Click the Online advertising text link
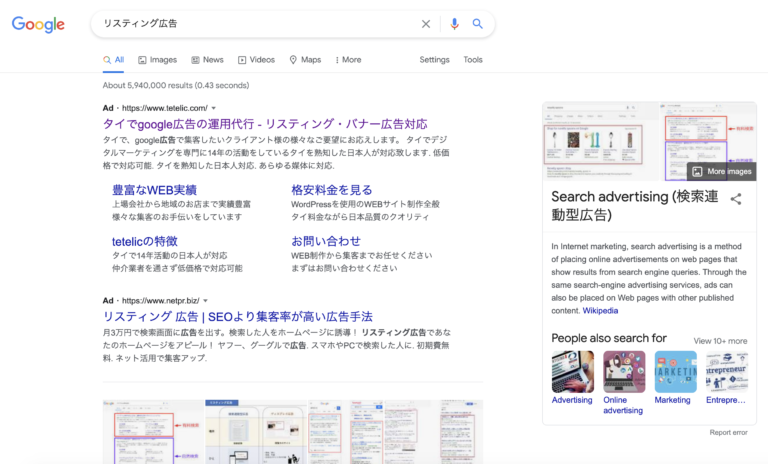Viewport: 768px width, 464px height. click(623, 405)
